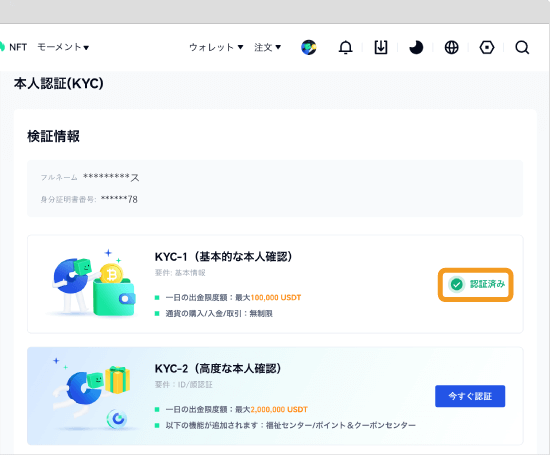Click the hexagon settings icon

(x=487, y=47)
